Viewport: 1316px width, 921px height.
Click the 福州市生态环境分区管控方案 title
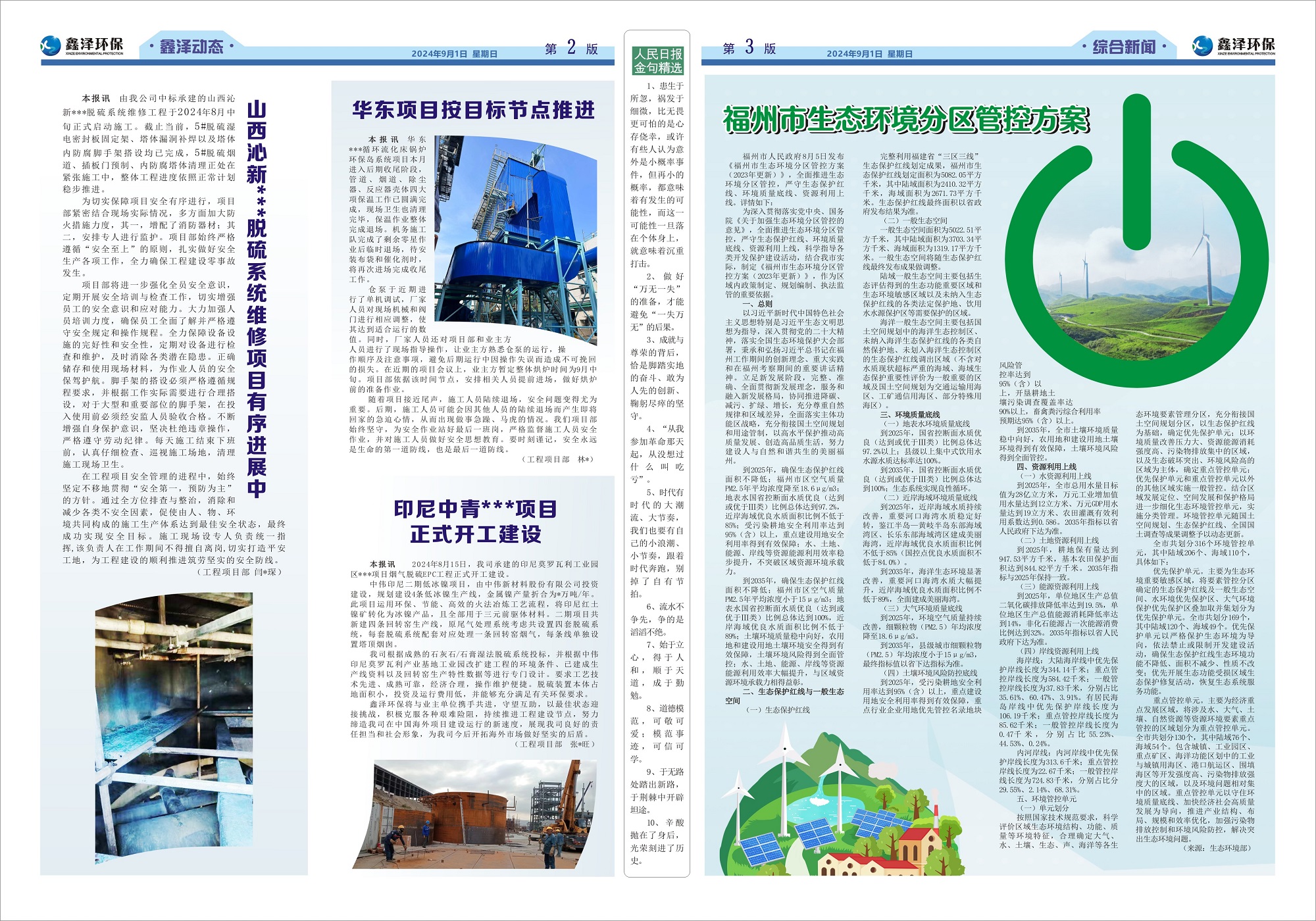(906, 120)
